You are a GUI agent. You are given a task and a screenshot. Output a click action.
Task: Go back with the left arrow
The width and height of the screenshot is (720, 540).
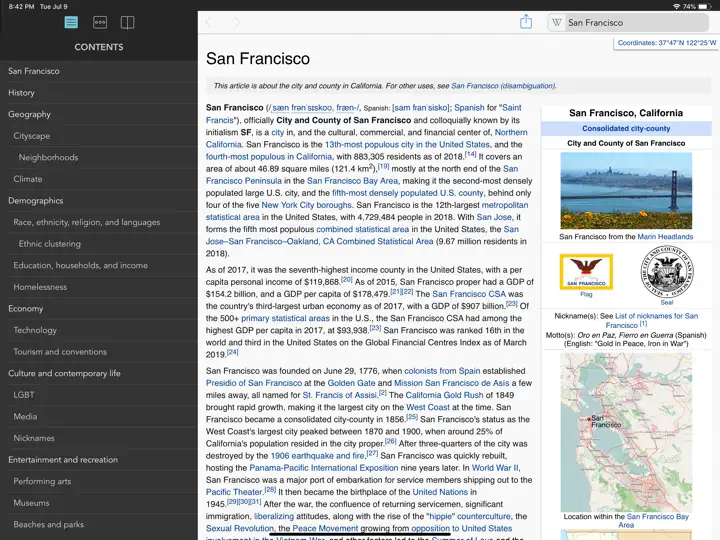[x=209, y=22]
